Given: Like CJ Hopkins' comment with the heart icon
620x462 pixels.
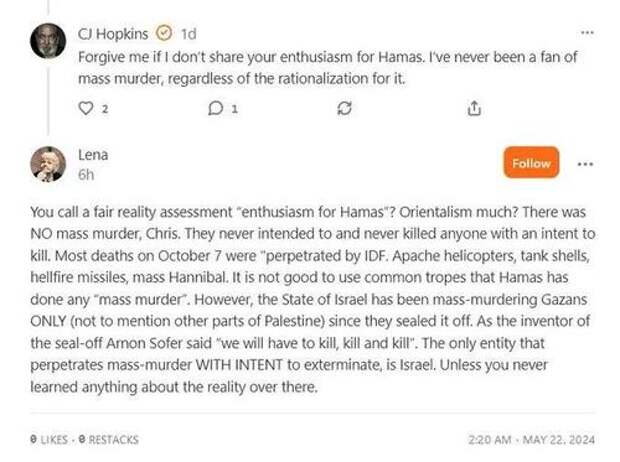Looking at the screenshot, I should point(86,109).
